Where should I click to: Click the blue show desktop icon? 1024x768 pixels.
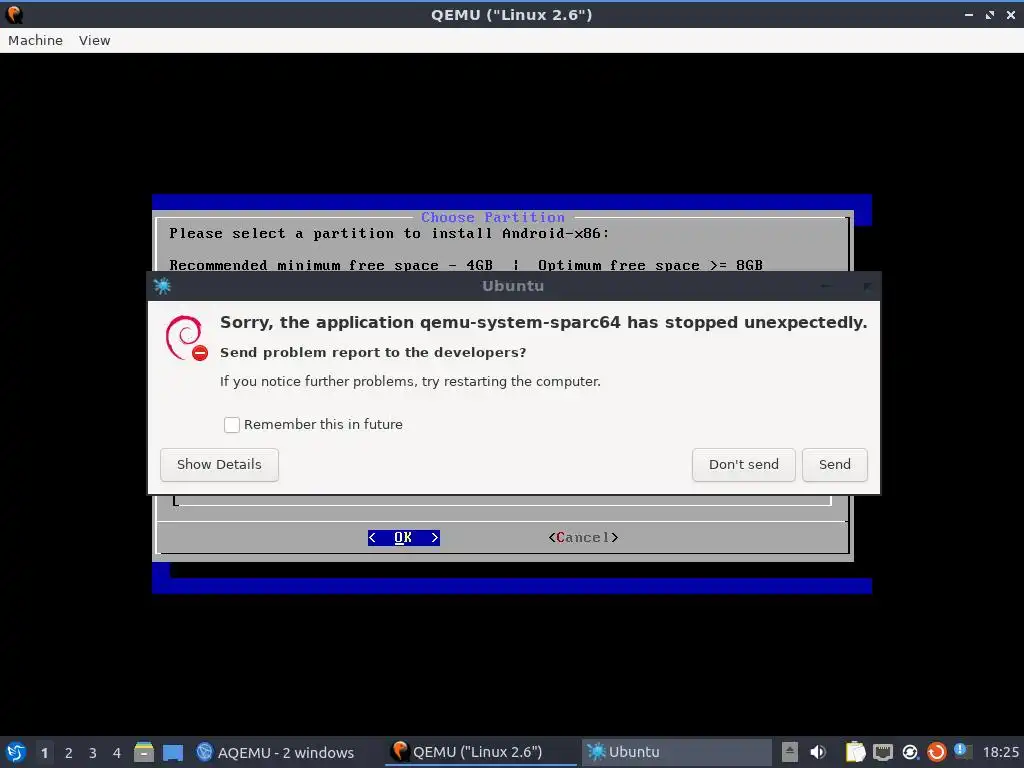(x=173, y=753)
